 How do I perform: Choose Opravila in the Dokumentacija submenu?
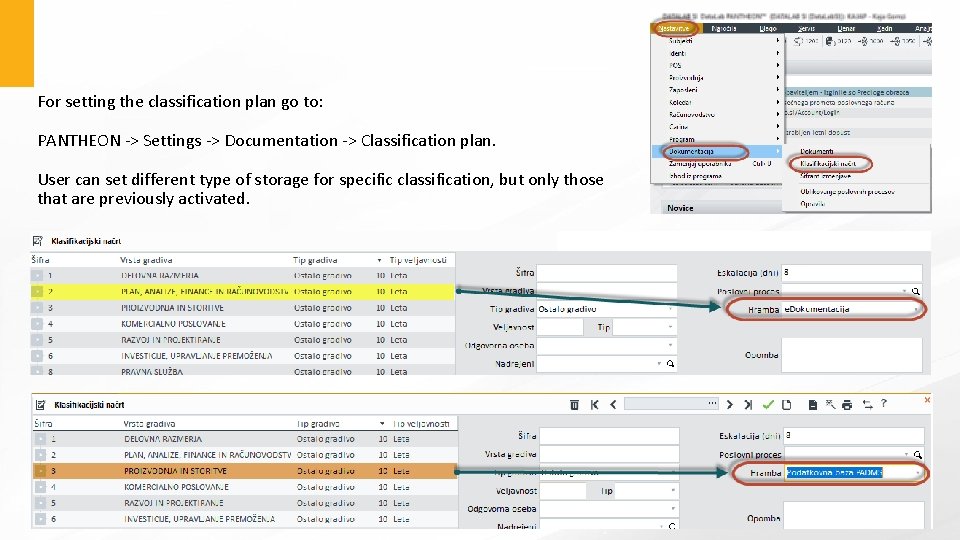click(x=812, y=204)
